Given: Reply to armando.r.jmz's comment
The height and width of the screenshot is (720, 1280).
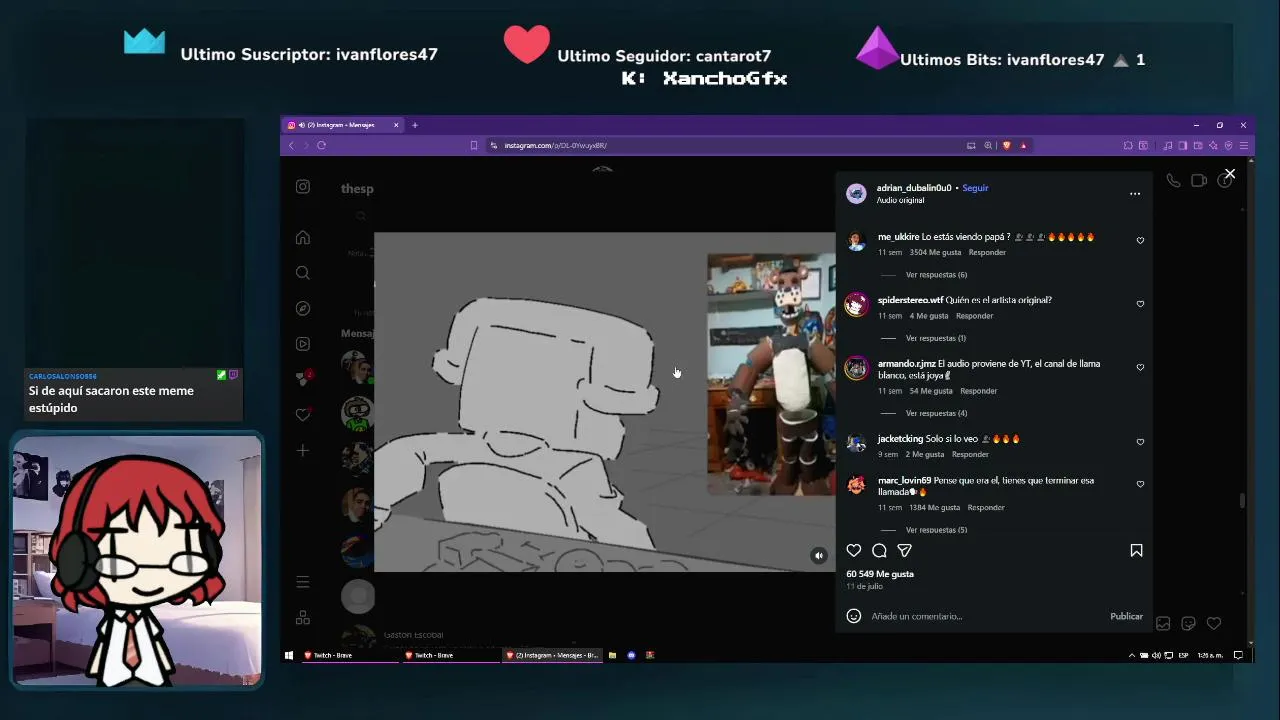Looking at the screenshot, I should point(978,391).
